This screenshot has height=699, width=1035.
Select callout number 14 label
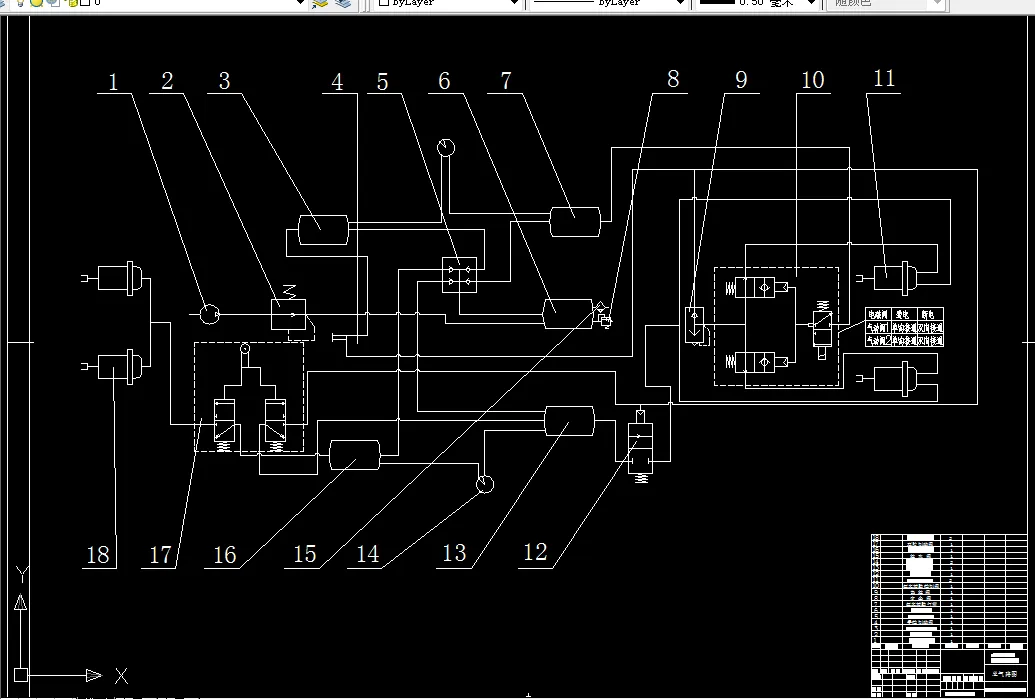pos(368,554)
